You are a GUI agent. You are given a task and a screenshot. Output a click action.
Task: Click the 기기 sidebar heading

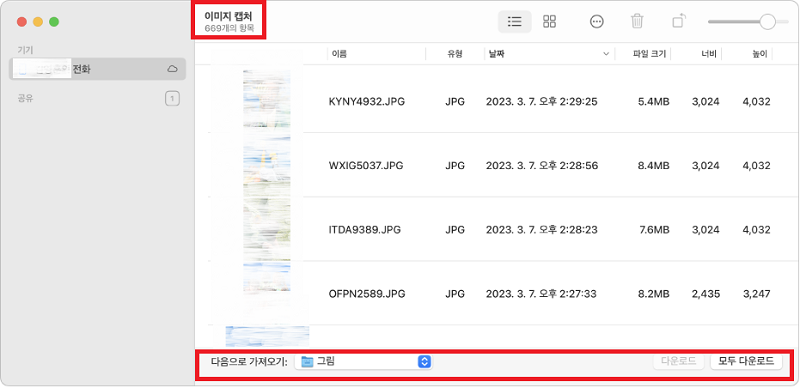click(x=25, y=50)
